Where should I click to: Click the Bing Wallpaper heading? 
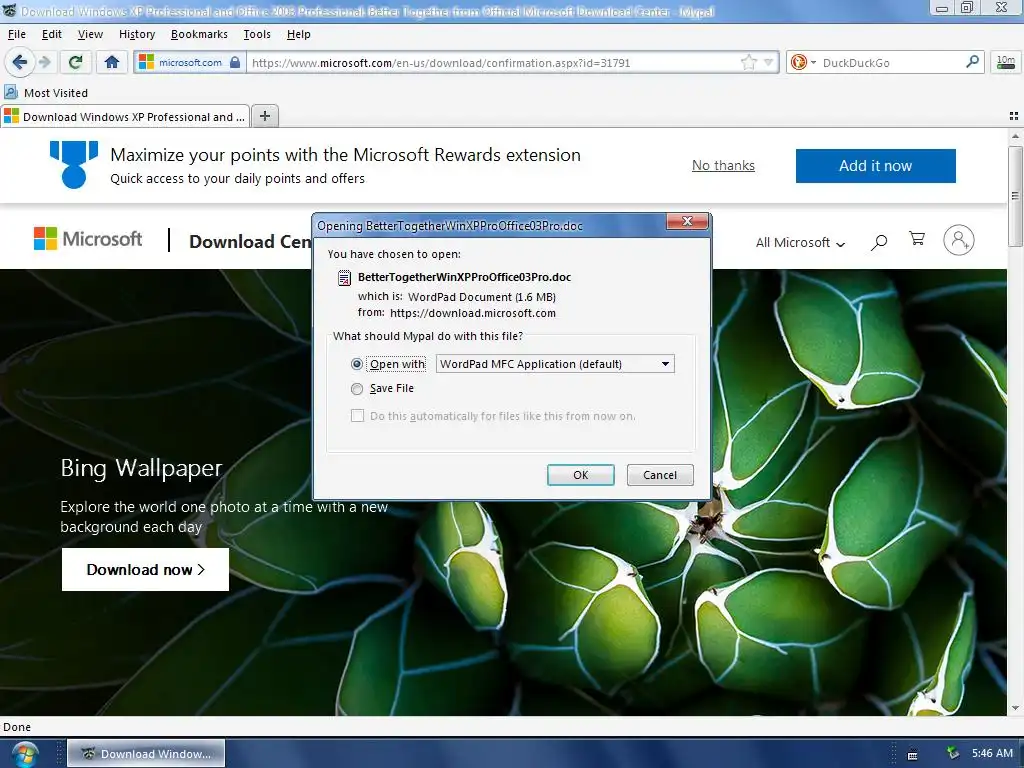[141, 468]
